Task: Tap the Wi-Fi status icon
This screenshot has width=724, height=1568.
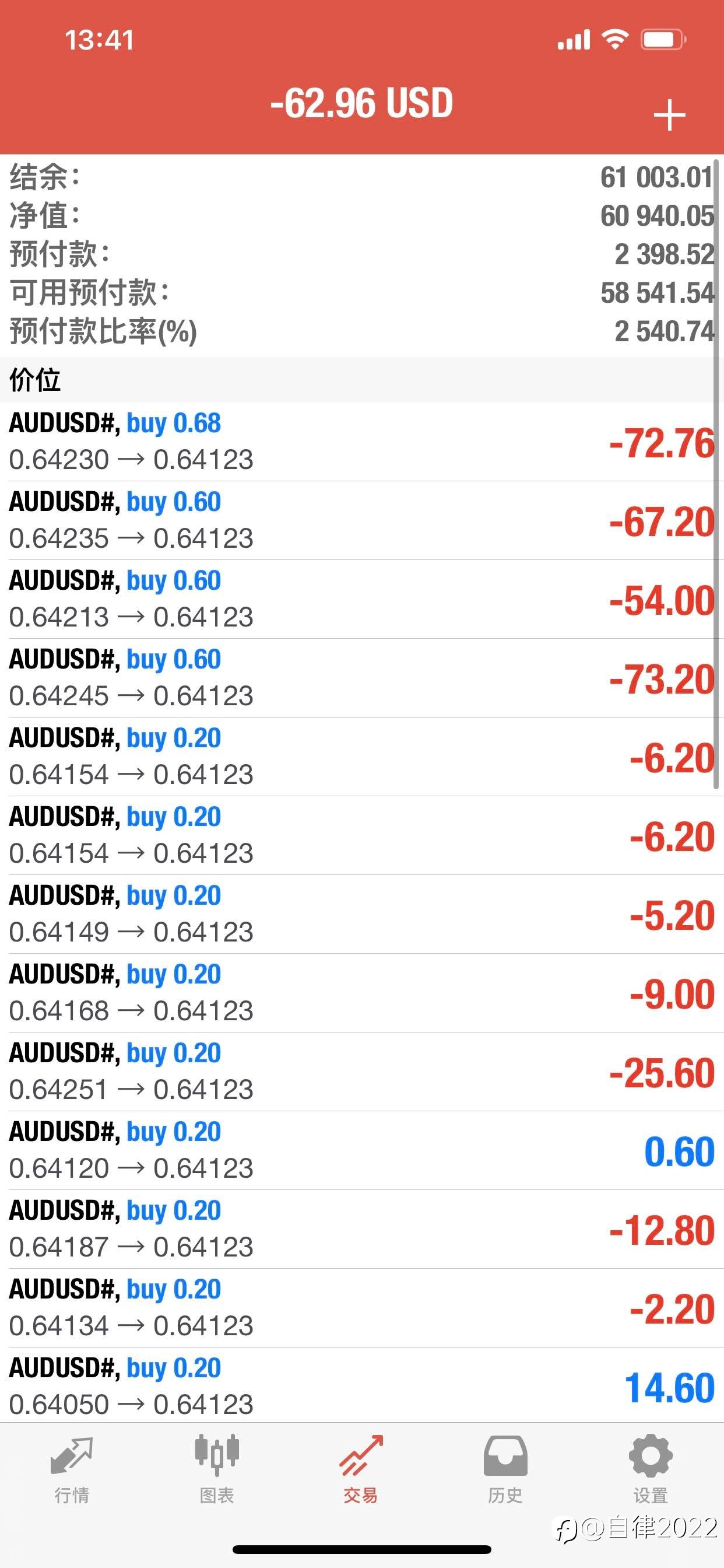Action: (x=615, y=40)
